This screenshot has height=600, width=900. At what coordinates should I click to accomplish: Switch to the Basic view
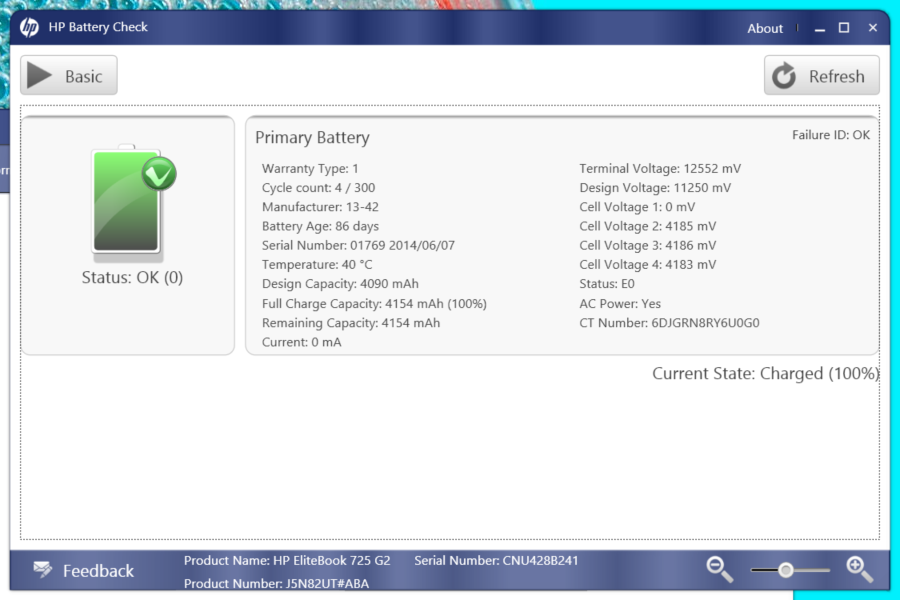click(x=69, y=75)
